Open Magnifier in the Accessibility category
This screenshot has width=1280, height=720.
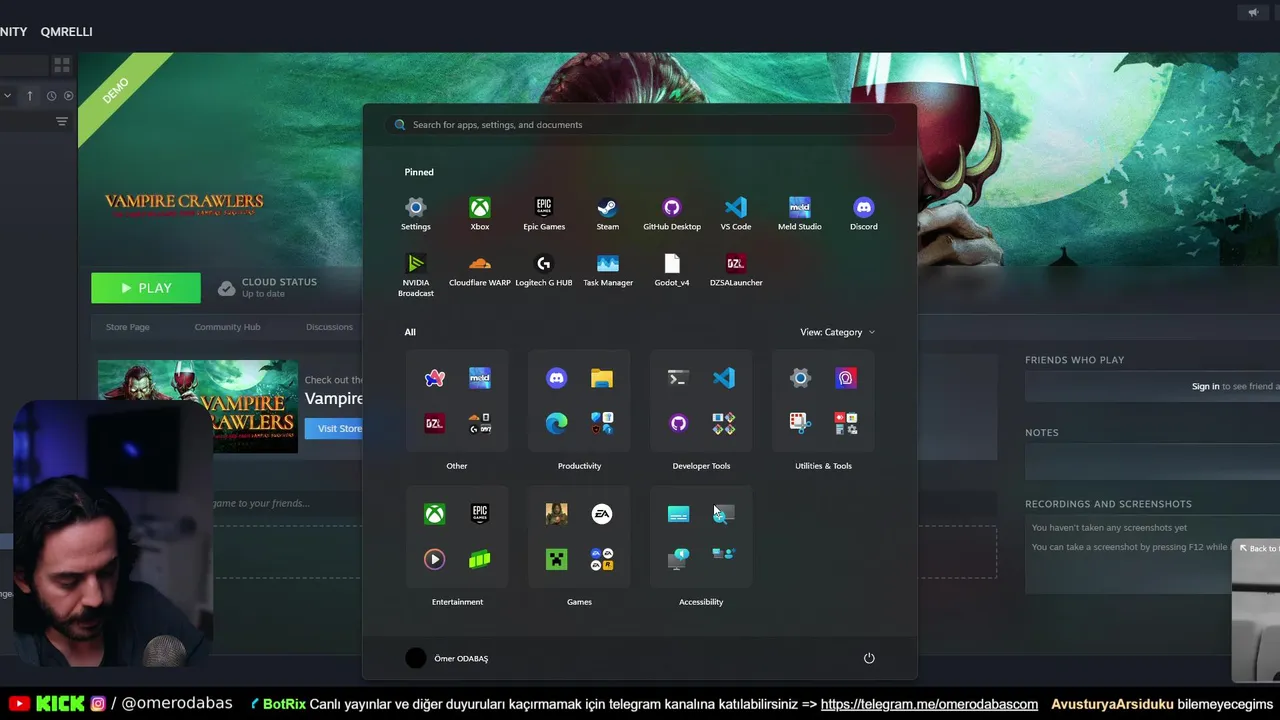tap(723, 514)
